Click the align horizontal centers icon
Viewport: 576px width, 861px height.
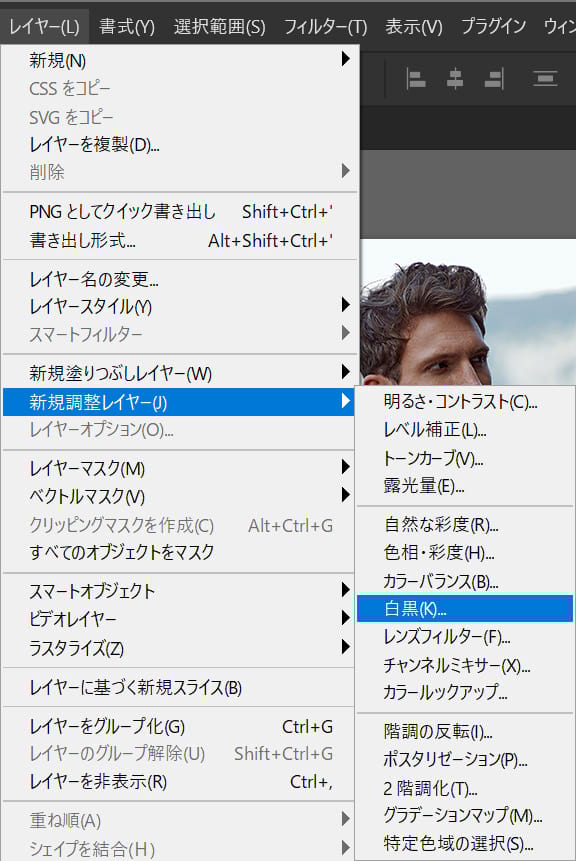click(455, 79)
